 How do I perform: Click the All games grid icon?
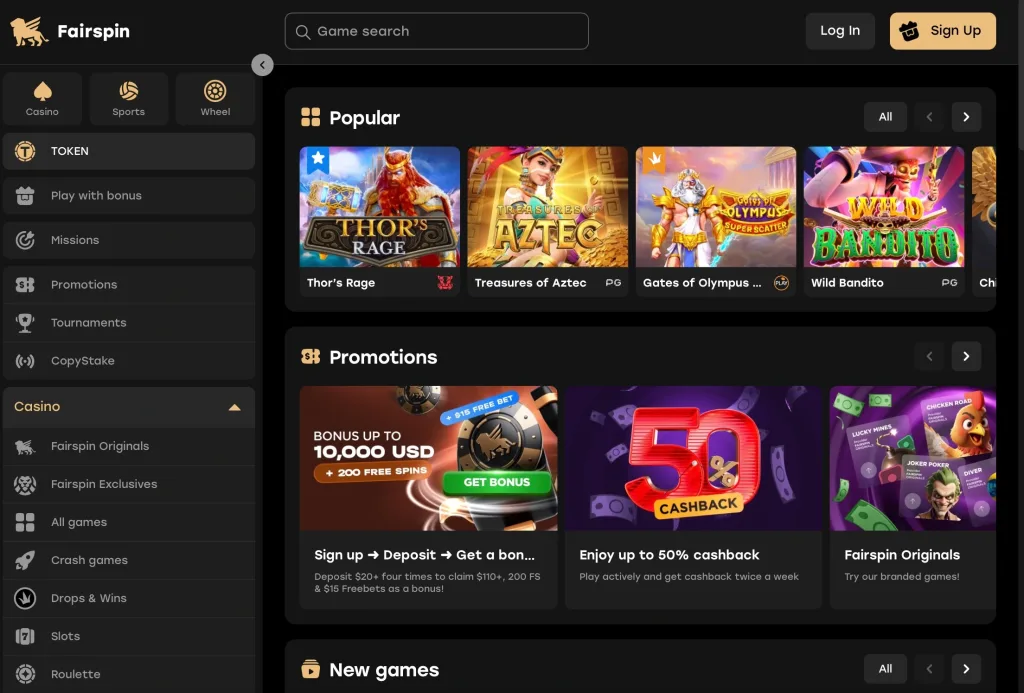(x=25, y=523)
